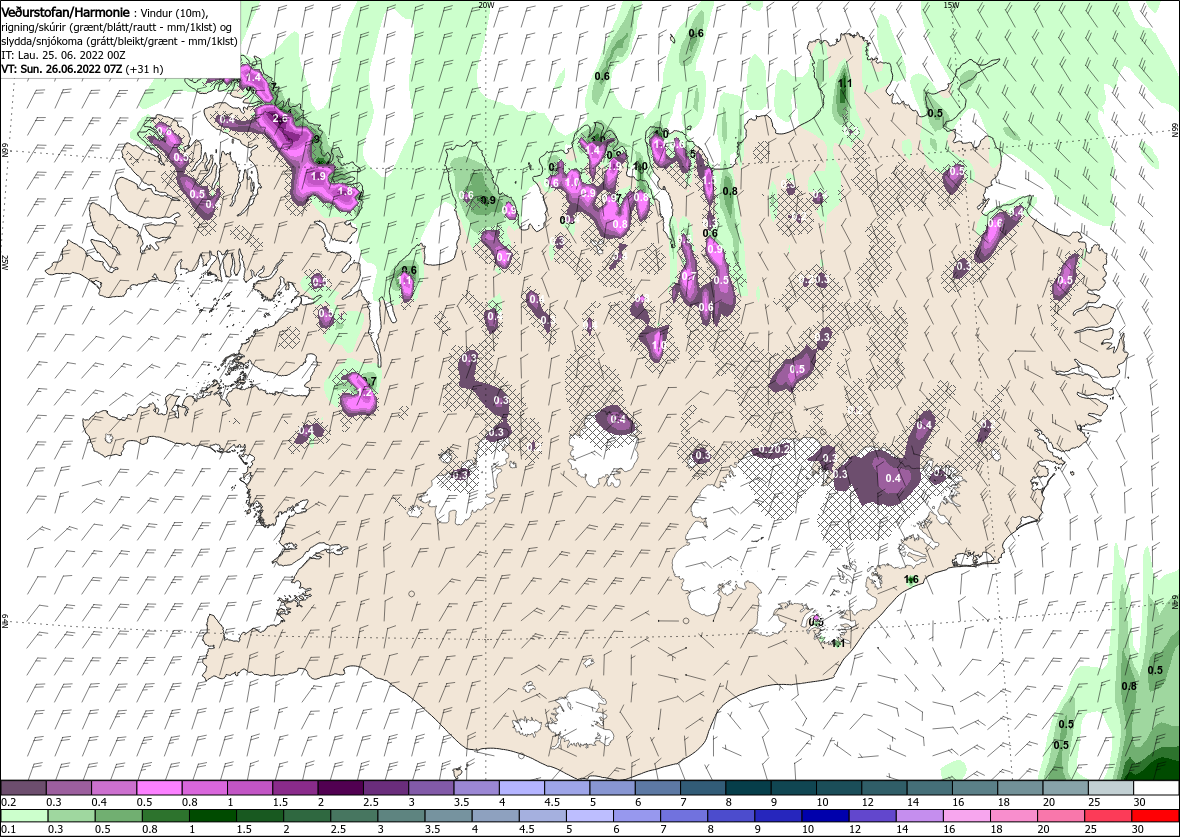Select the '3.5' label under upper legend row
The image size is (1180, 837).
coord(462,802)
